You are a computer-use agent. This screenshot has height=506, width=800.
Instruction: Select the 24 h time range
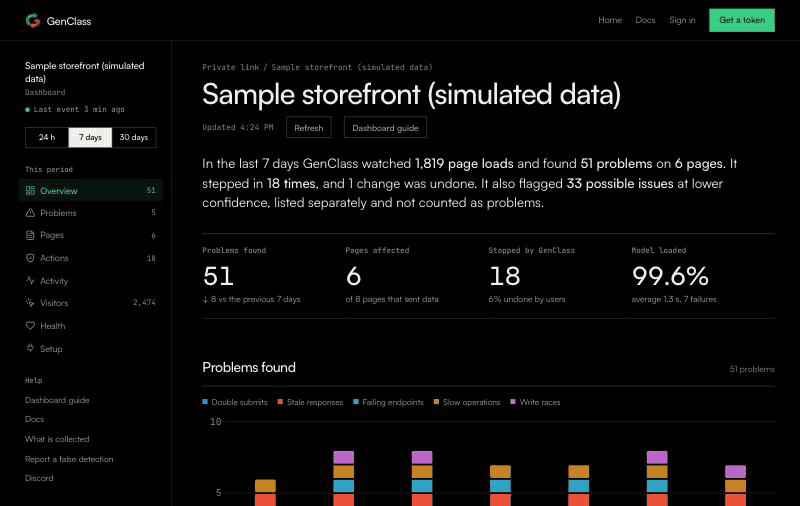click(47, 137)
